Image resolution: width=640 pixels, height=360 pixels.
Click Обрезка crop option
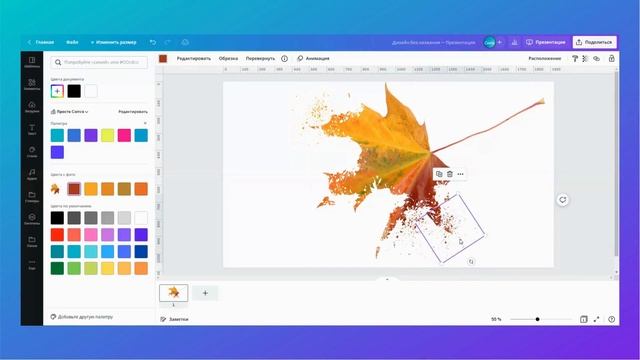(x=228, y=59)
